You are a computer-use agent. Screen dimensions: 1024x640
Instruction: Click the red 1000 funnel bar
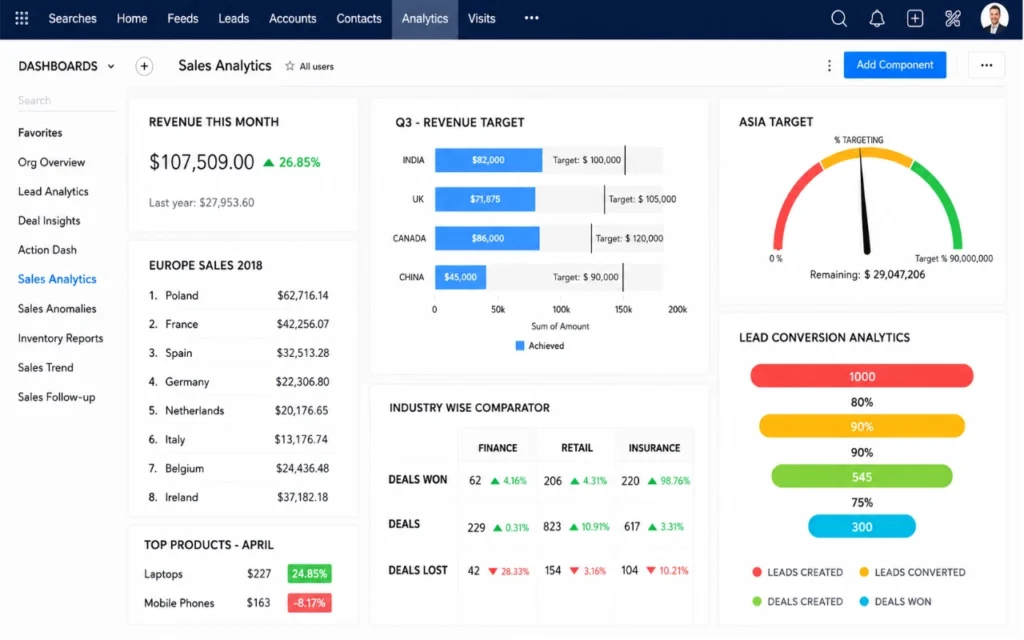pyautogui.click(x=861, y=376)
